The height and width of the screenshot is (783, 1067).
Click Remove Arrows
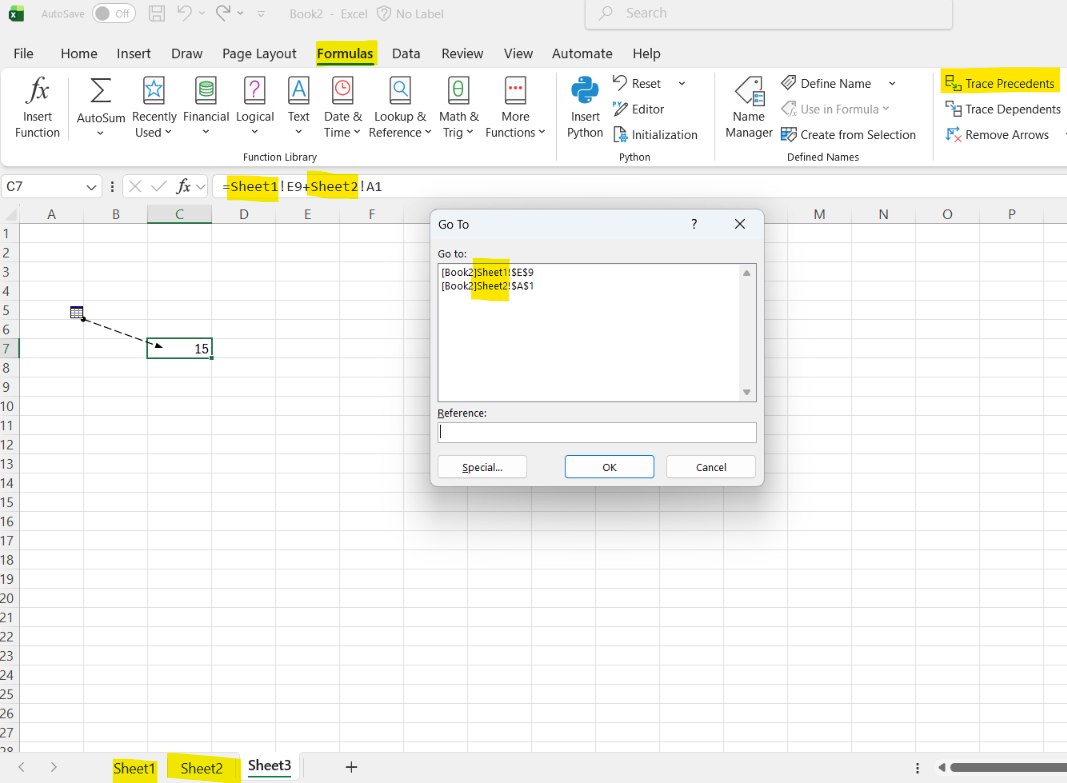pos(997,135)
